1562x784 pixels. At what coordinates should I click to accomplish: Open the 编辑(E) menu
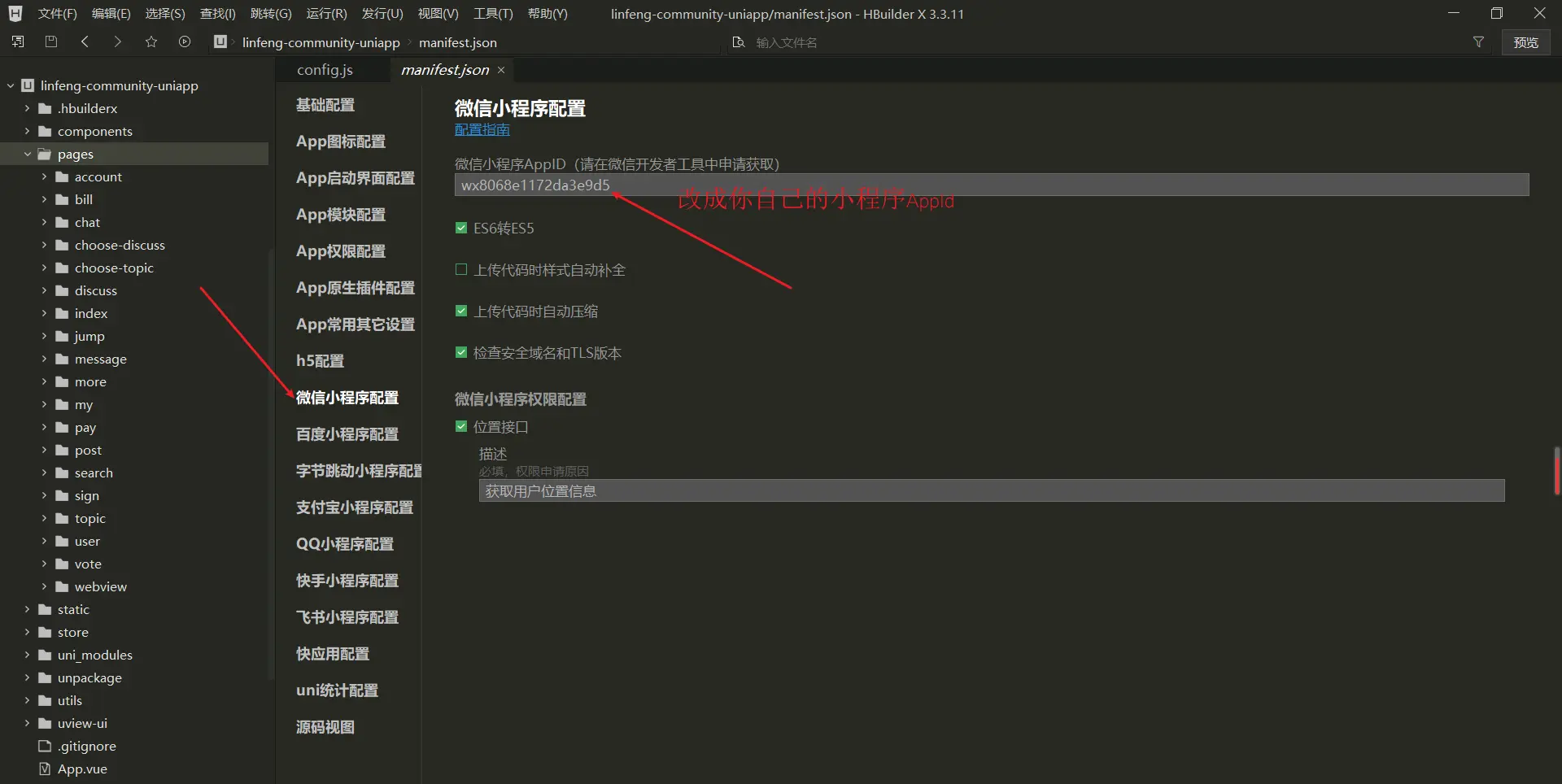111,14
